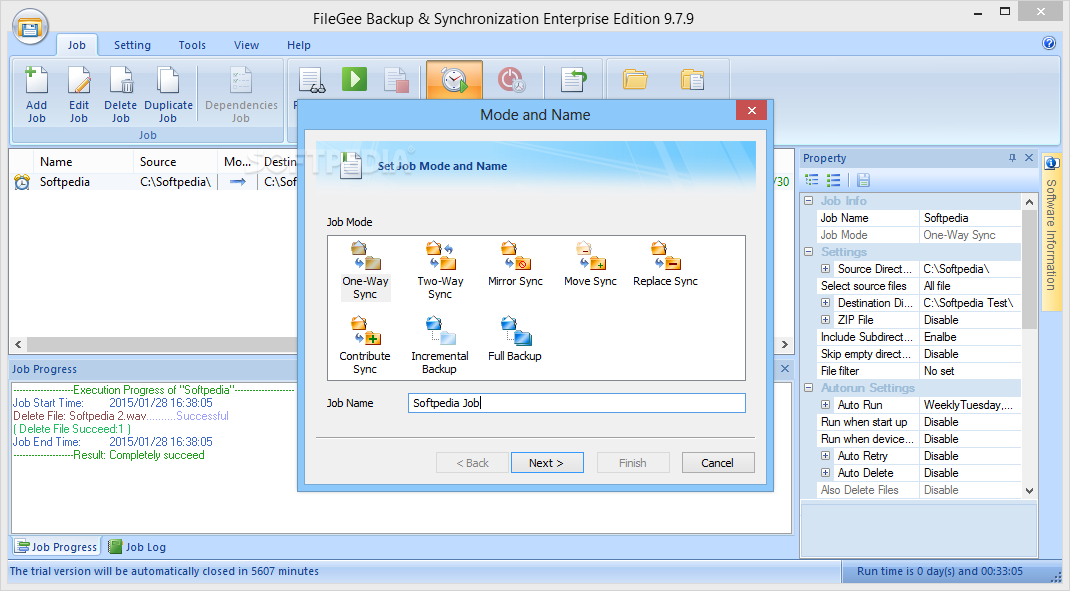Expand the Auto Retry property

click(826, 456)
